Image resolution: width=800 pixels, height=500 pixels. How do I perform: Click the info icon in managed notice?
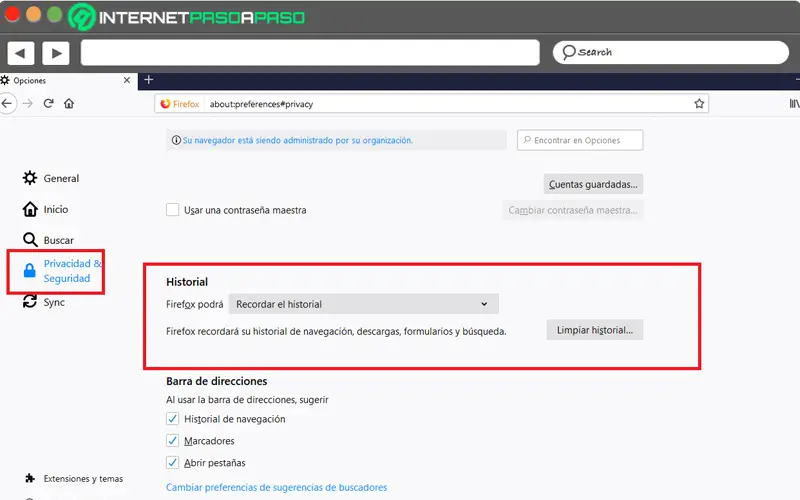(x=176, y=140)
